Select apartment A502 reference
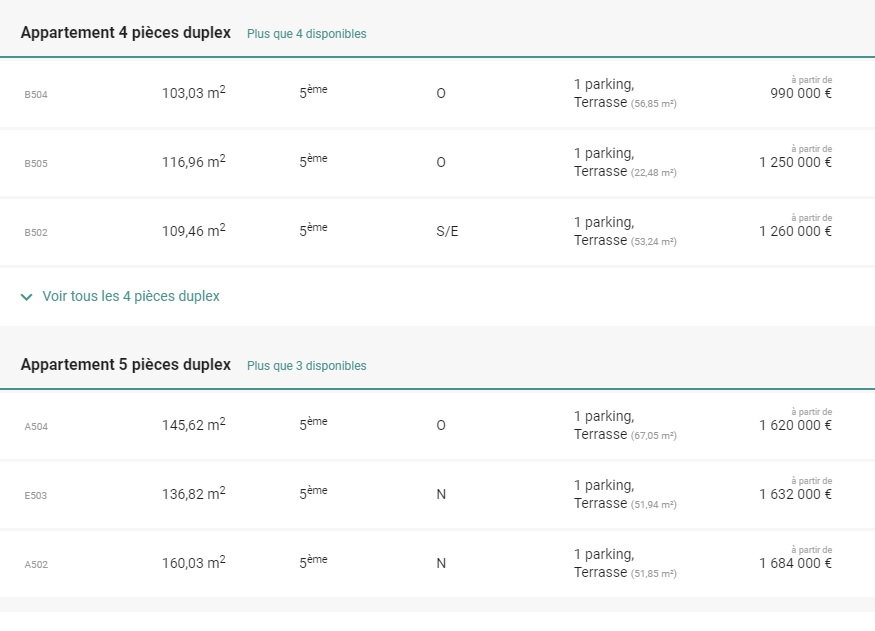875x631 pixels. click(x=36, y=564)
